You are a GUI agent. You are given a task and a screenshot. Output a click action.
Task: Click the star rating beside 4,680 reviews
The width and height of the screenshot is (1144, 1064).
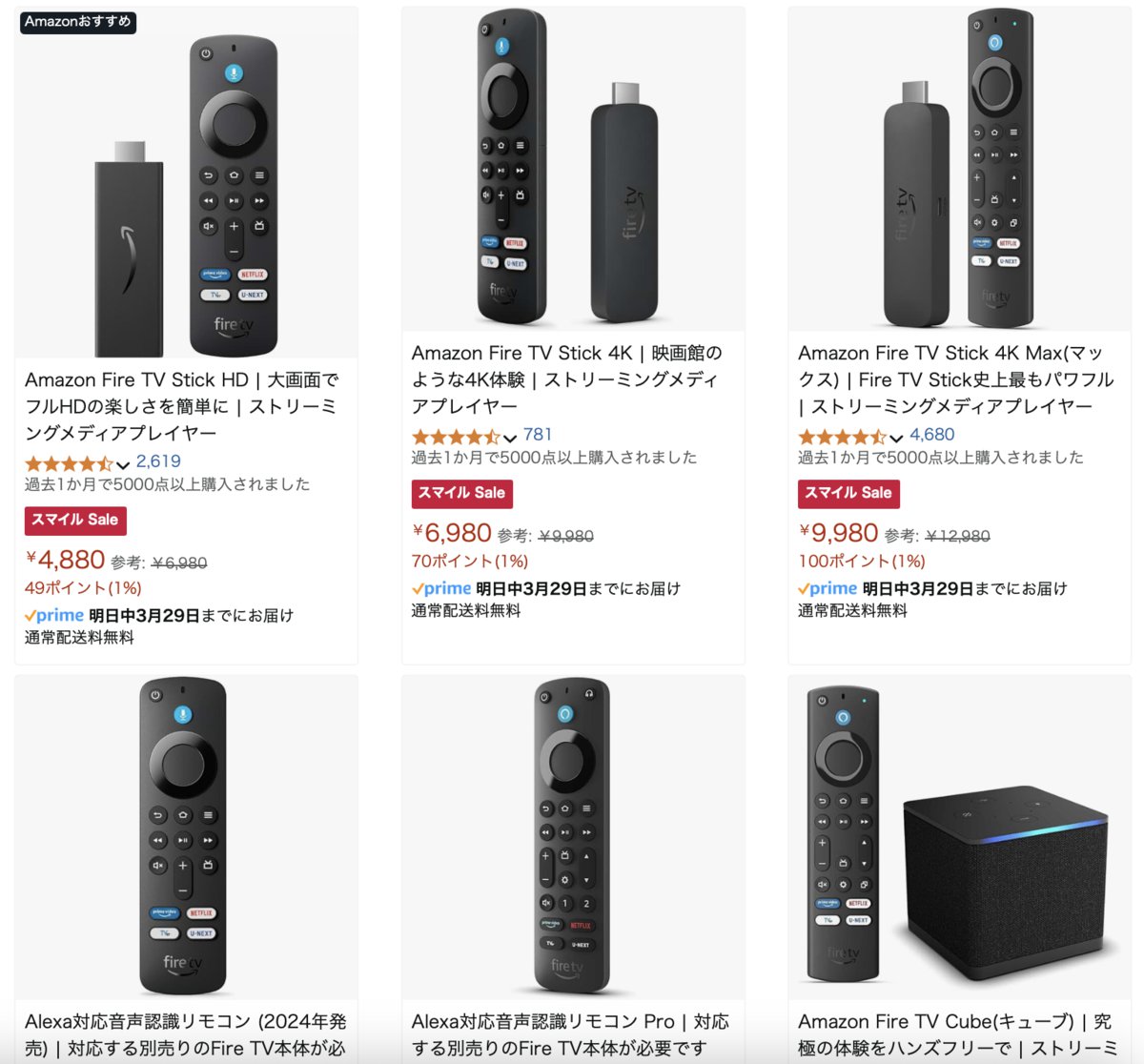click(x=842, y=437)
